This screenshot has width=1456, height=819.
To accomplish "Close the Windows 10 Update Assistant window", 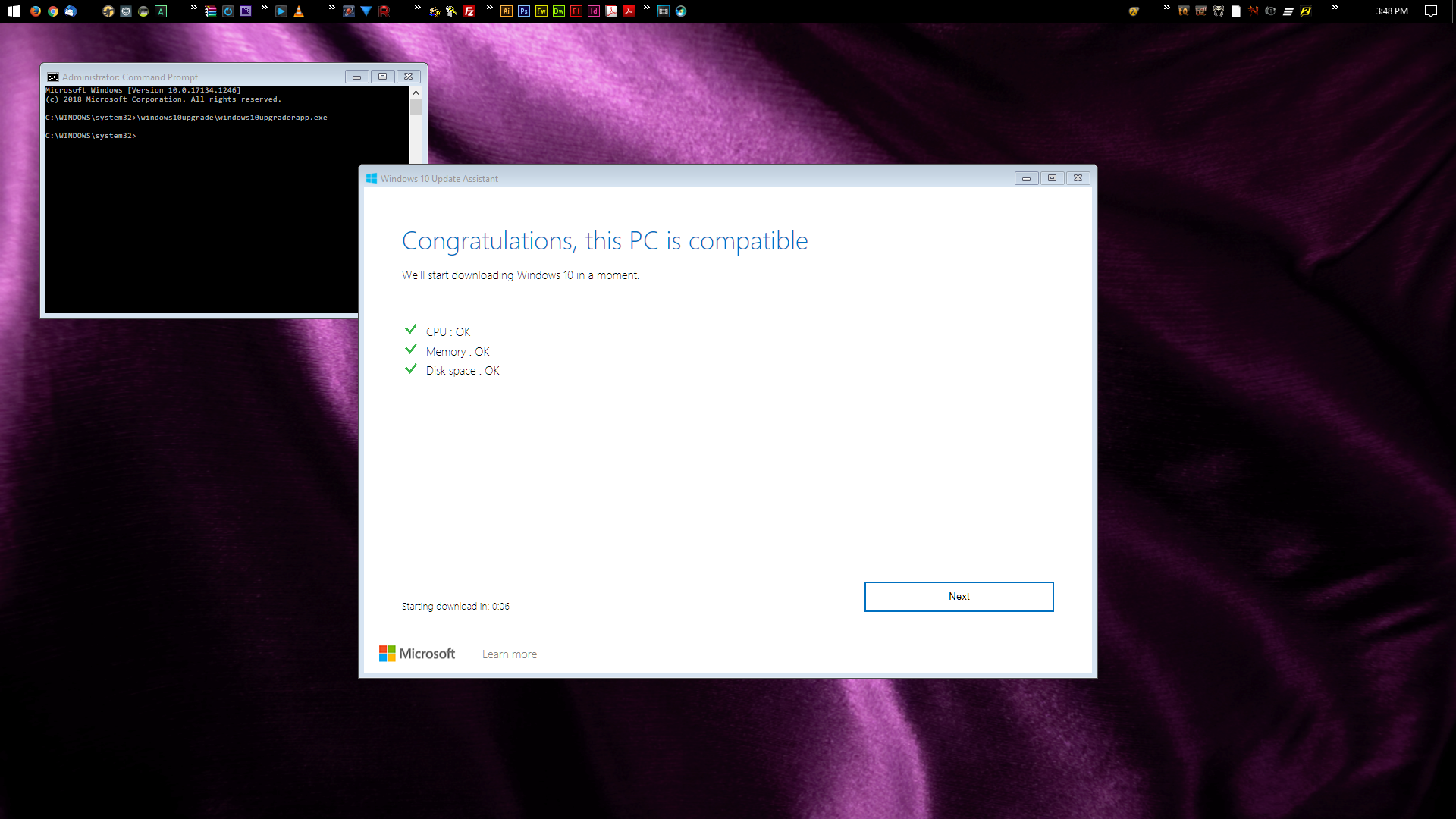I will [x=1078, y=178].
